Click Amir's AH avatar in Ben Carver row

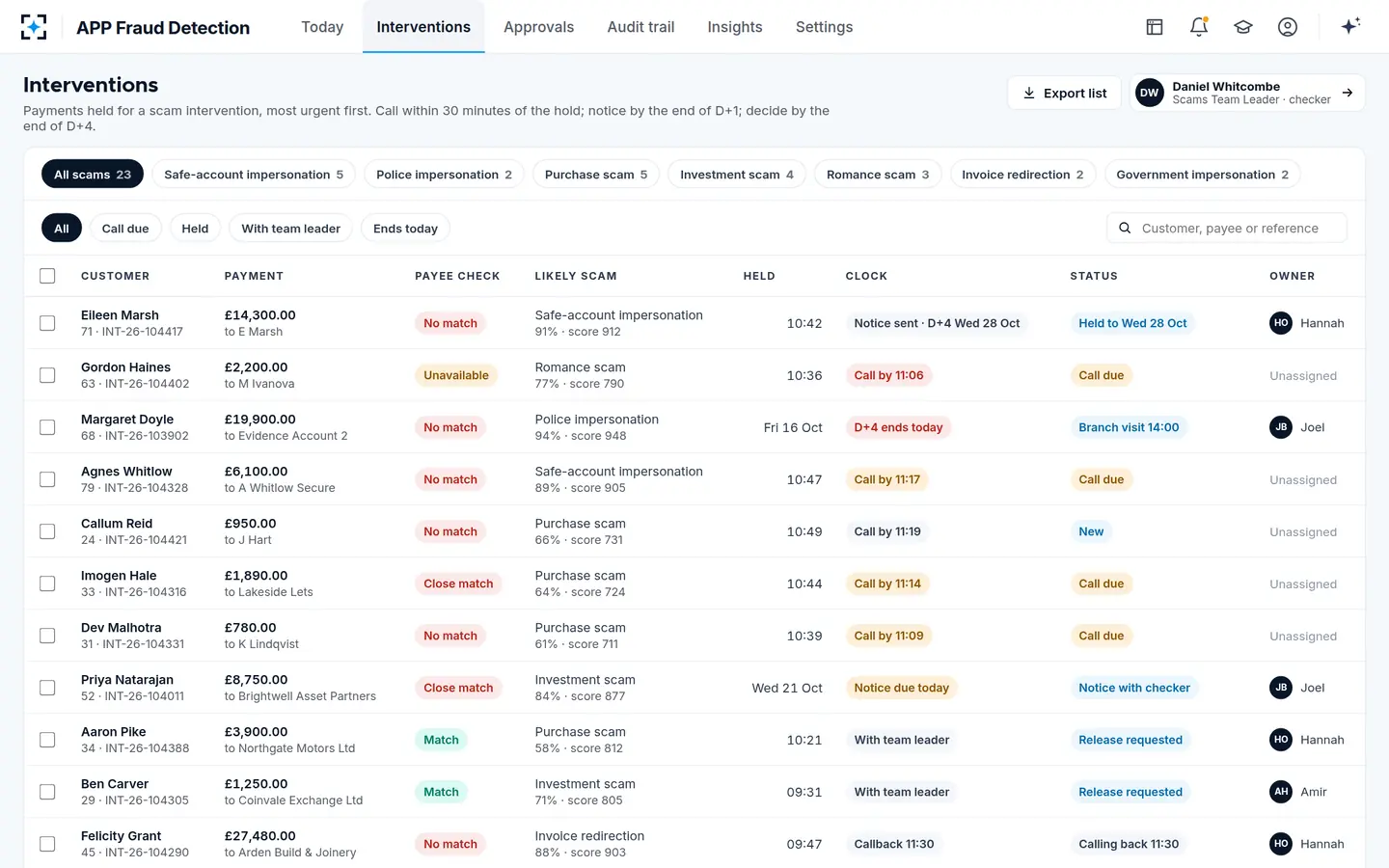point(1281,792)
